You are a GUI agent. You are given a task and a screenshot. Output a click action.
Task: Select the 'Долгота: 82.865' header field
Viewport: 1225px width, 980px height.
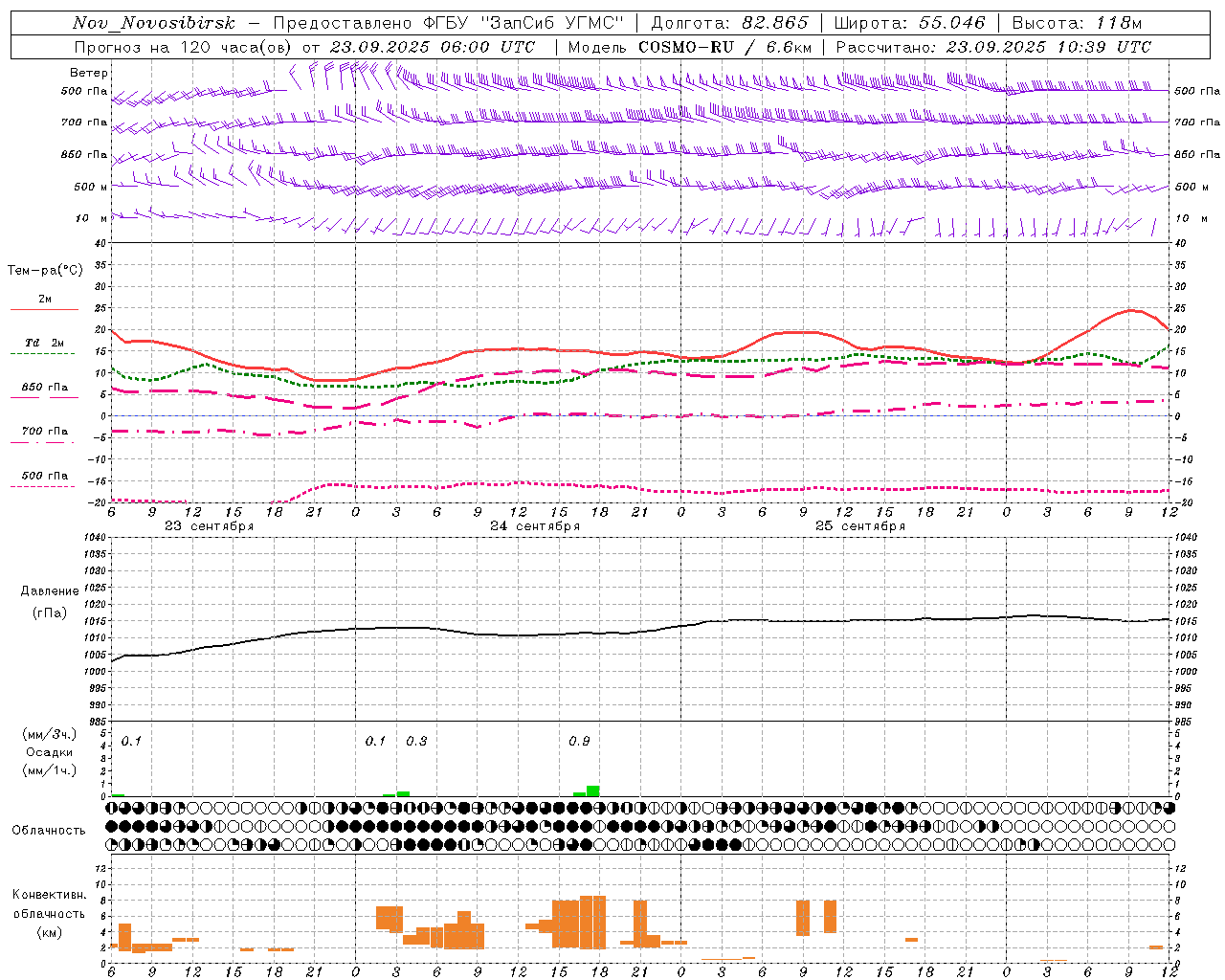tap(729, 23)
